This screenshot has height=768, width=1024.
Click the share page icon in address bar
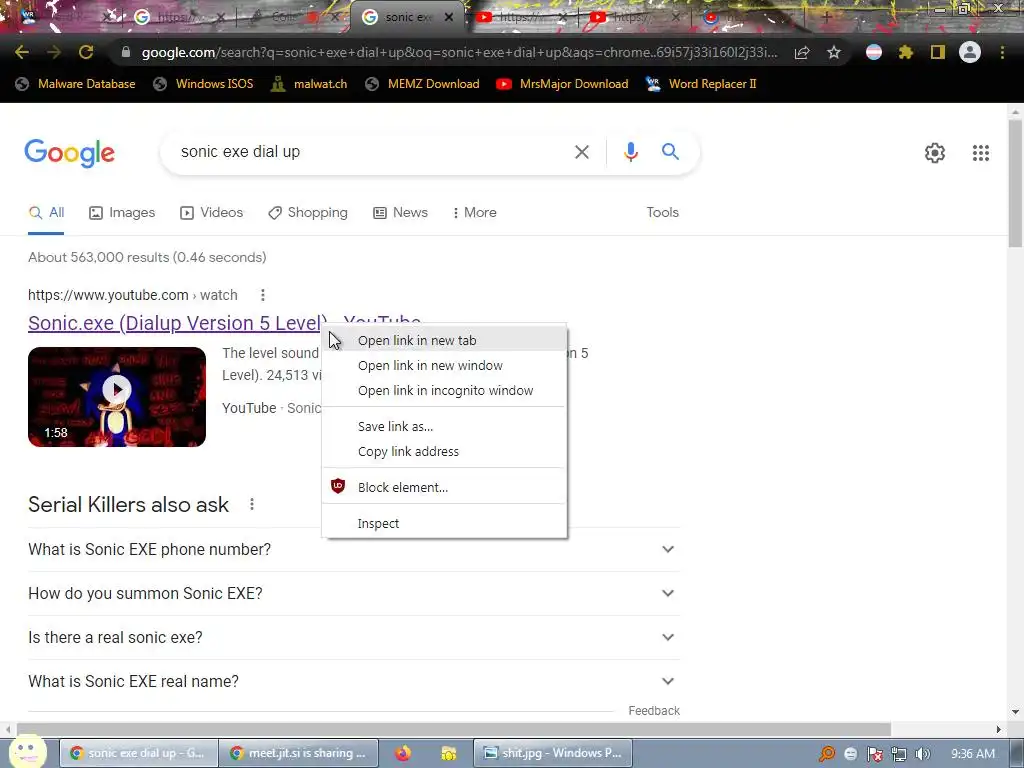click(x=802, y=52)
